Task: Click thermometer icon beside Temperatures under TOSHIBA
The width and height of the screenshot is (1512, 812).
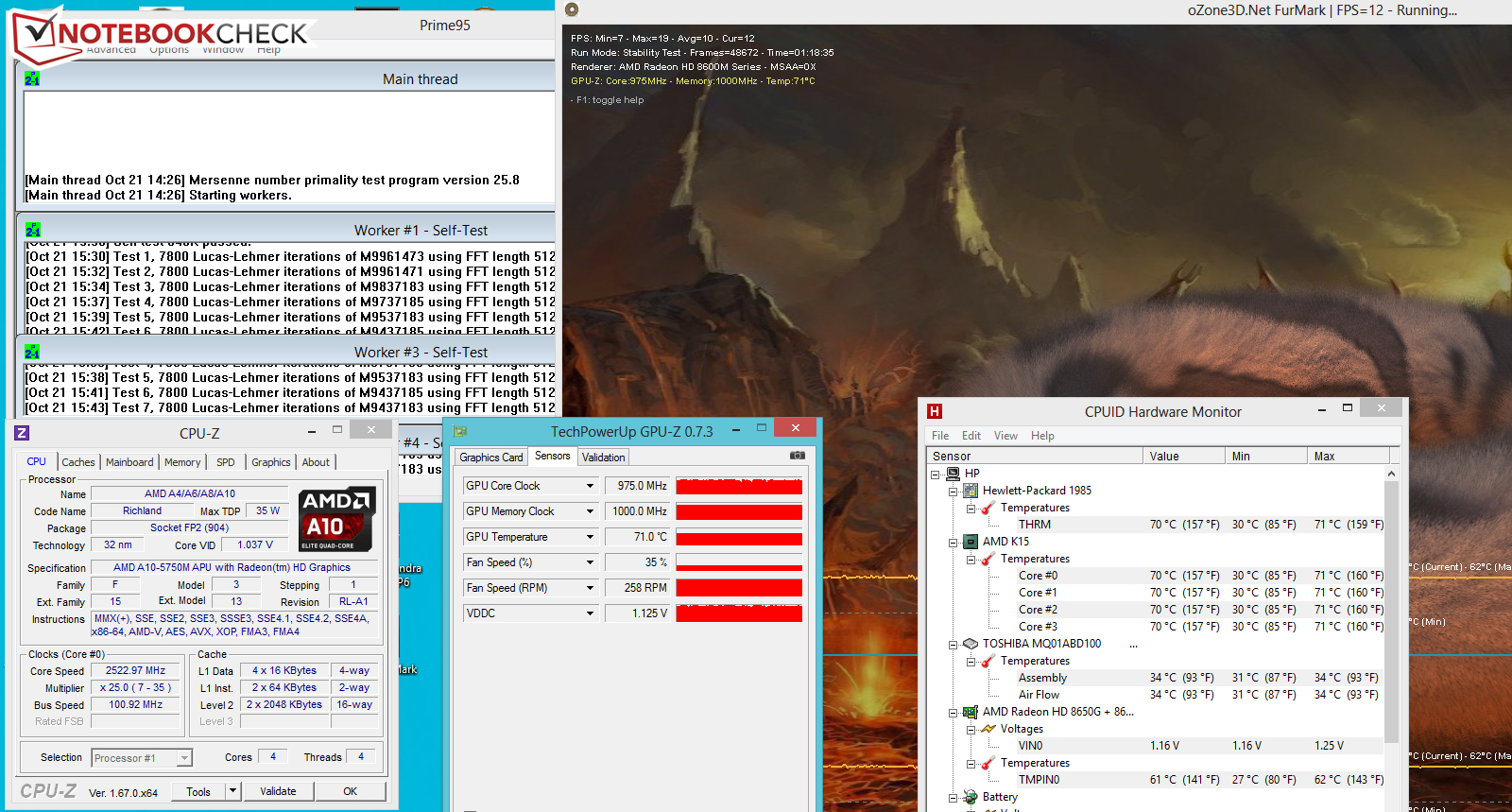Action: pos(988,661)
